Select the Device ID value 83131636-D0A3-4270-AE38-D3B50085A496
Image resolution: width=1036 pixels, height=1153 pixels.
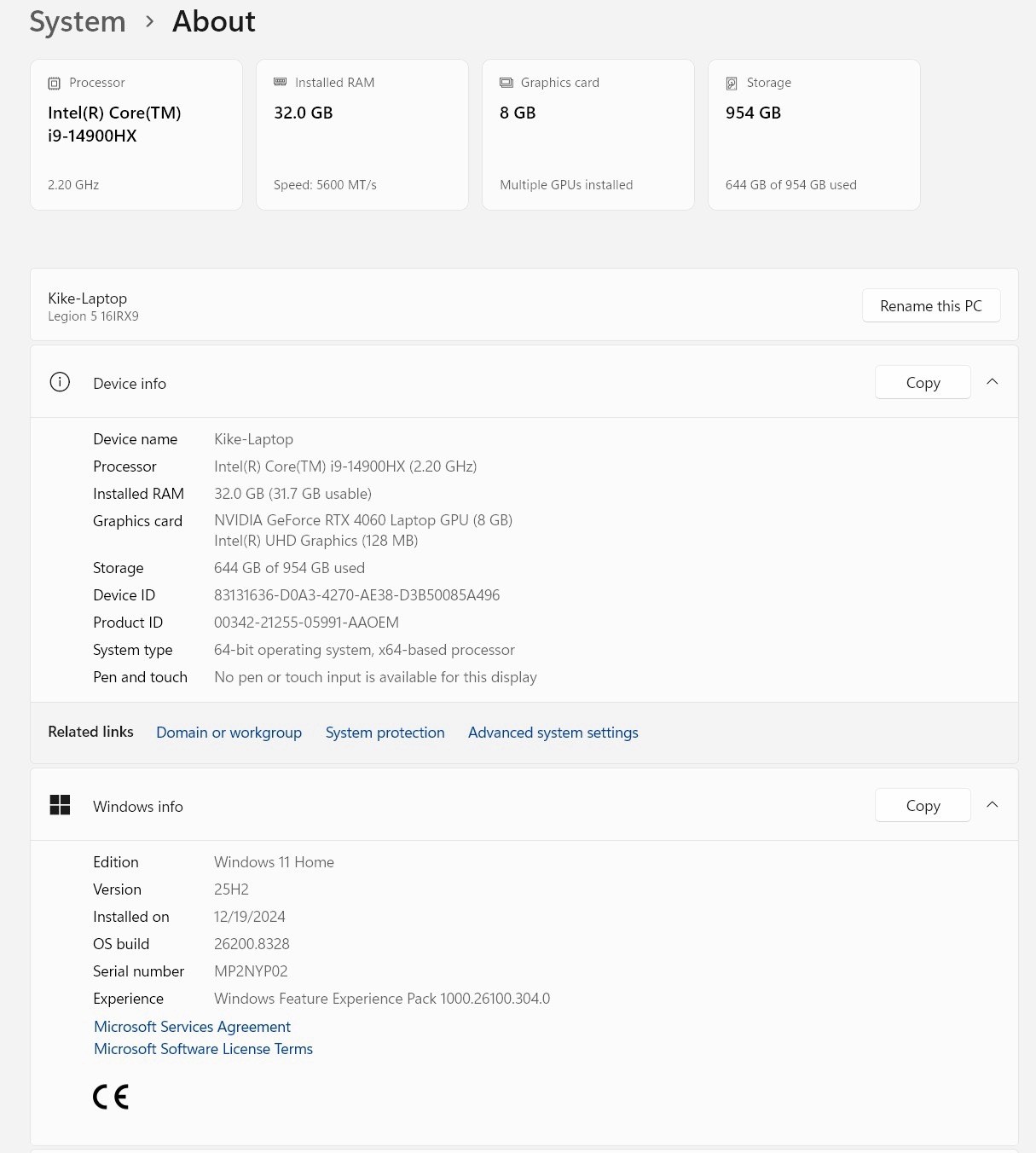356,595
